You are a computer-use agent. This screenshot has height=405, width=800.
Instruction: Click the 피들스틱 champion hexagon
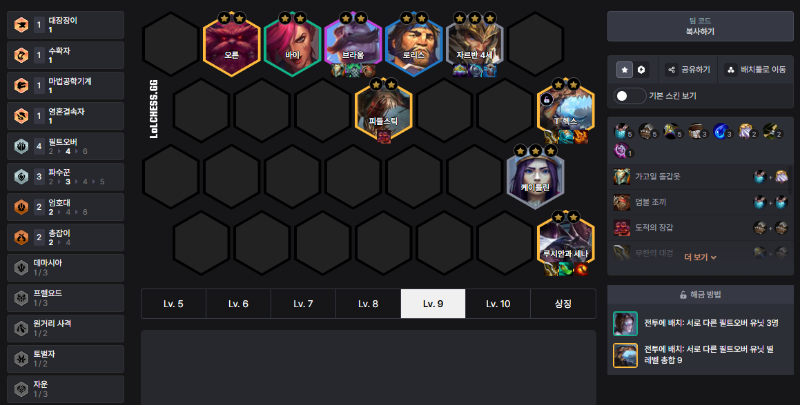click(383, 111)
